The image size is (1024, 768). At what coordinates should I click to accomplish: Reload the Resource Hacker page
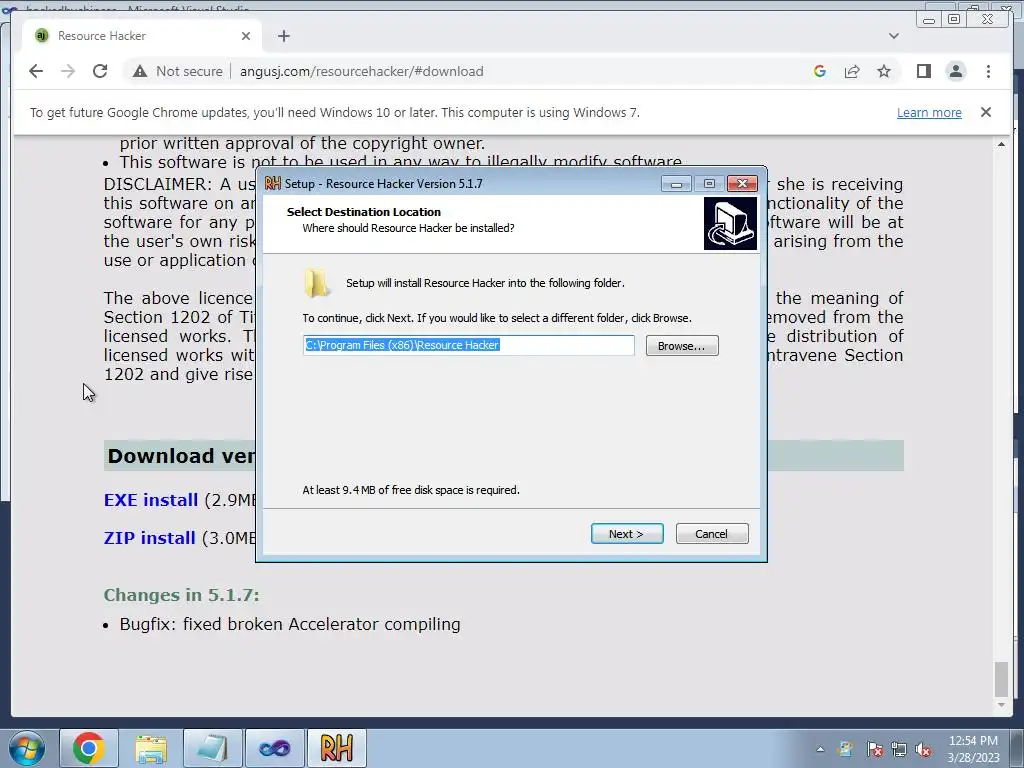[100, 71]
